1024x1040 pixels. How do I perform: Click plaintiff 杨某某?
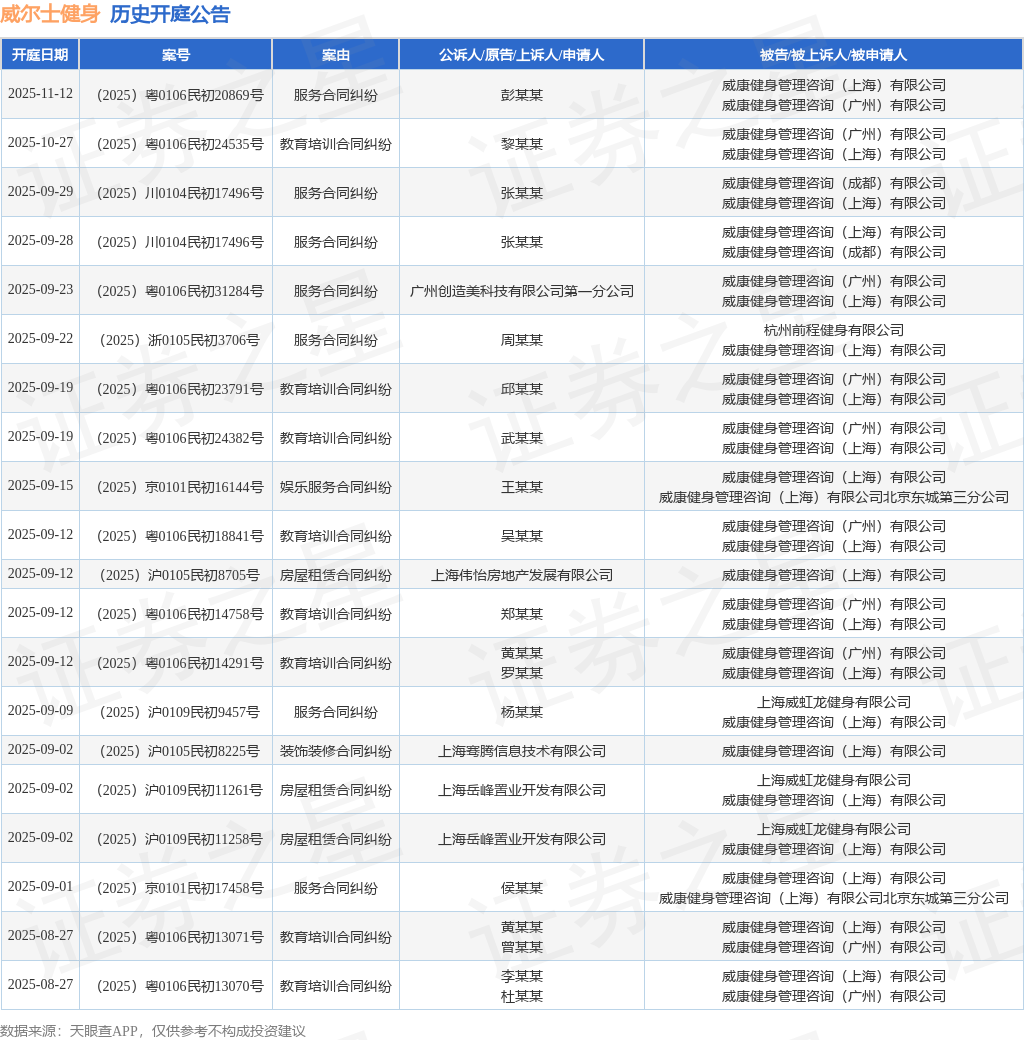[522, 712]
